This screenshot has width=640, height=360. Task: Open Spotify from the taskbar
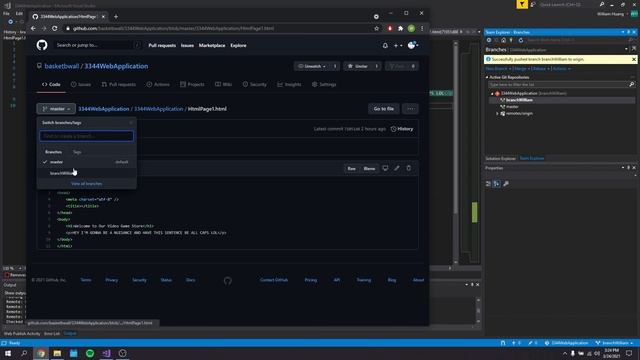[90, 353]
